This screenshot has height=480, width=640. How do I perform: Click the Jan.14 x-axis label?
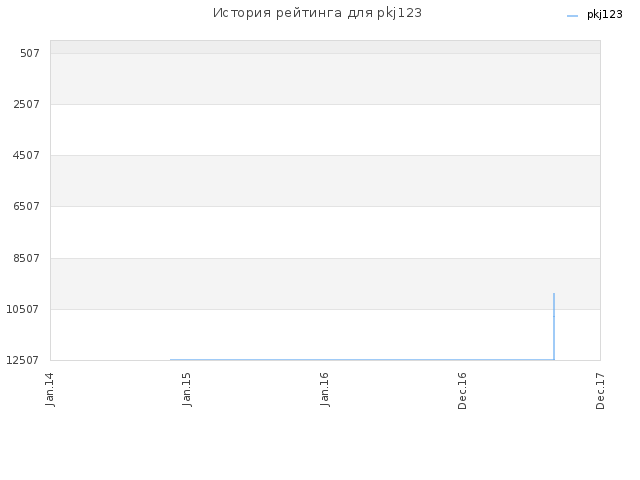51,389
